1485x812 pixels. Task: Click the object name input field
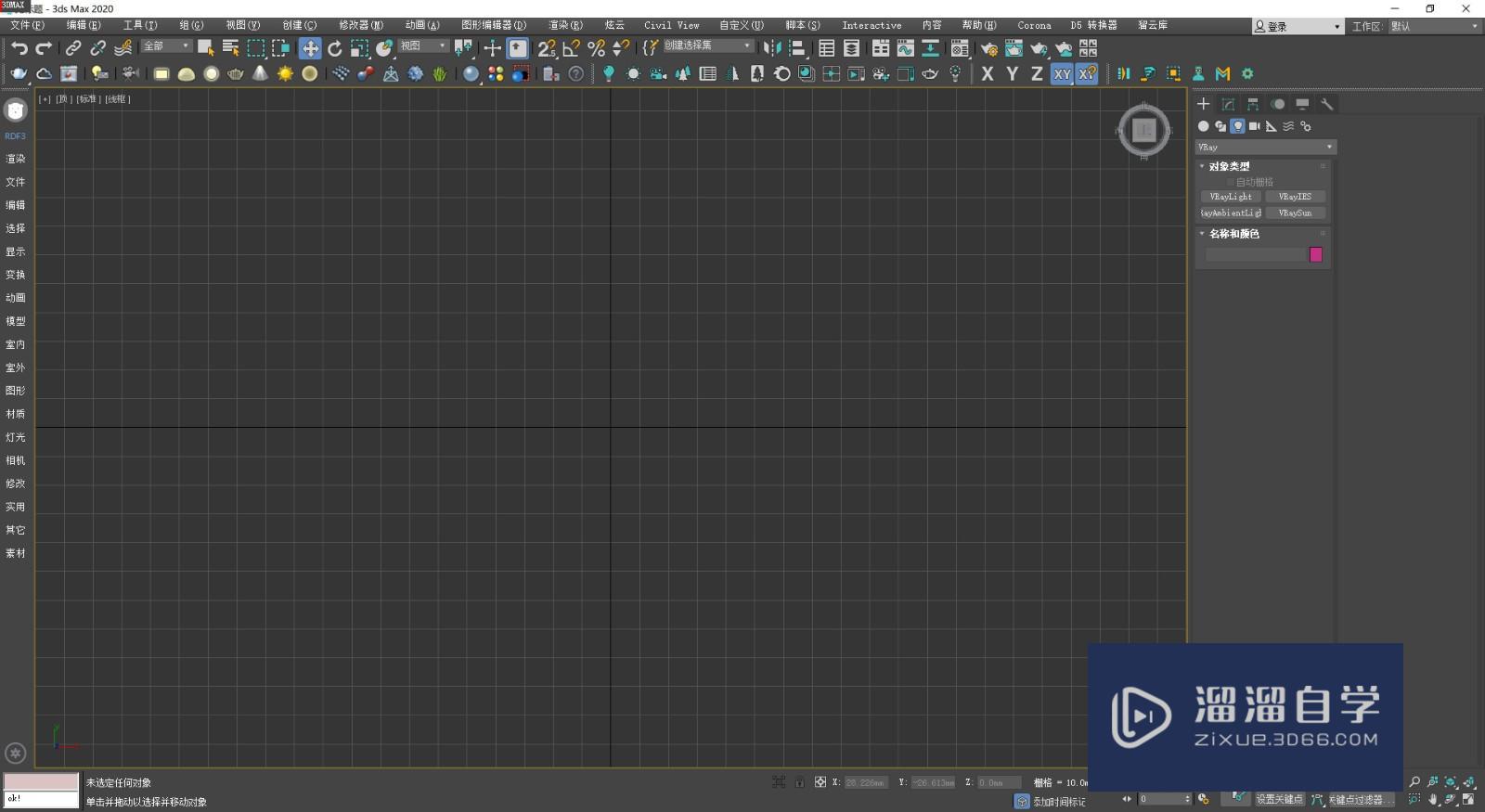[1256, 254]
